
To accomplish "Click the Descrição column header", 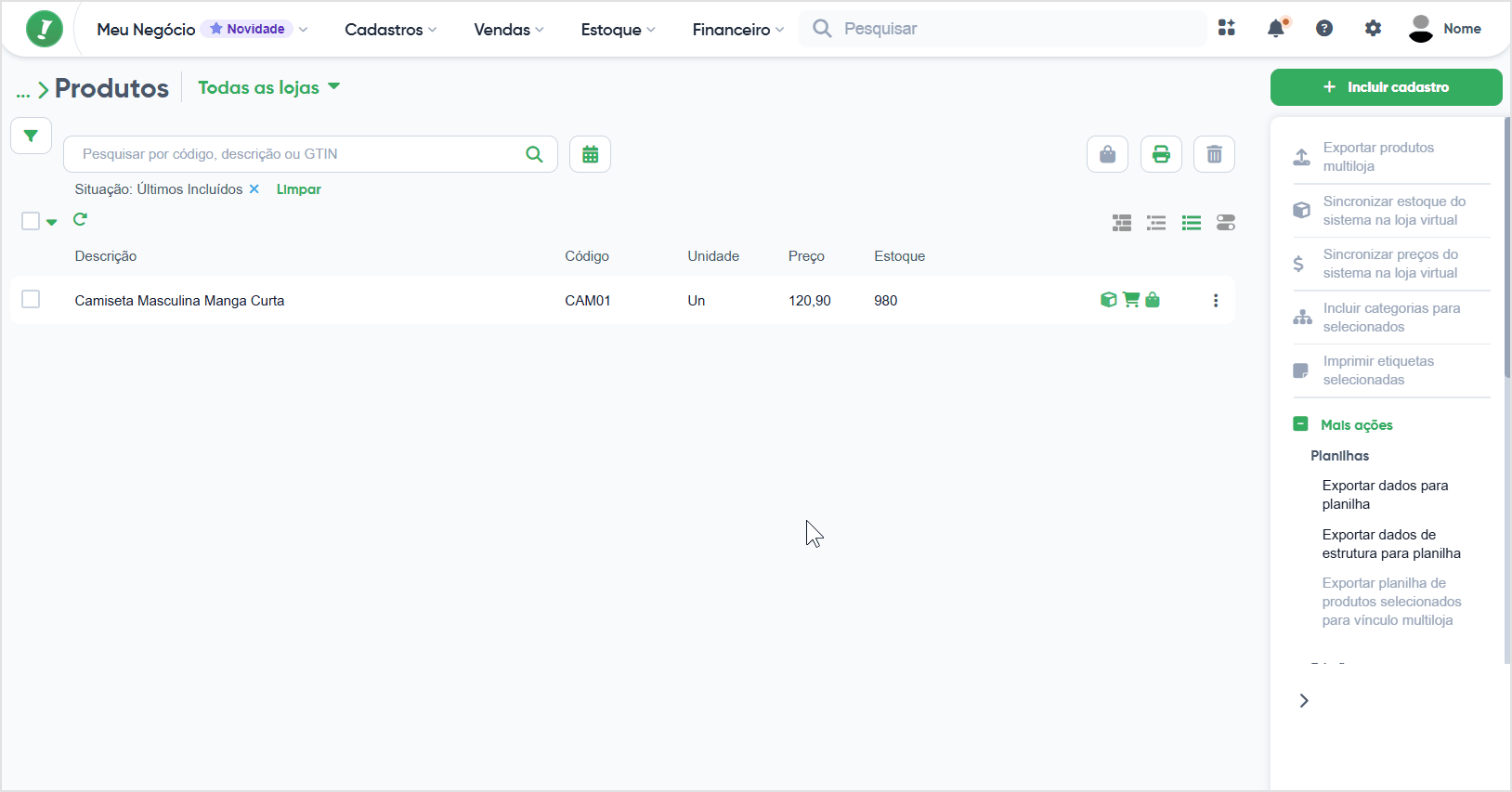I will pos(106,256).
